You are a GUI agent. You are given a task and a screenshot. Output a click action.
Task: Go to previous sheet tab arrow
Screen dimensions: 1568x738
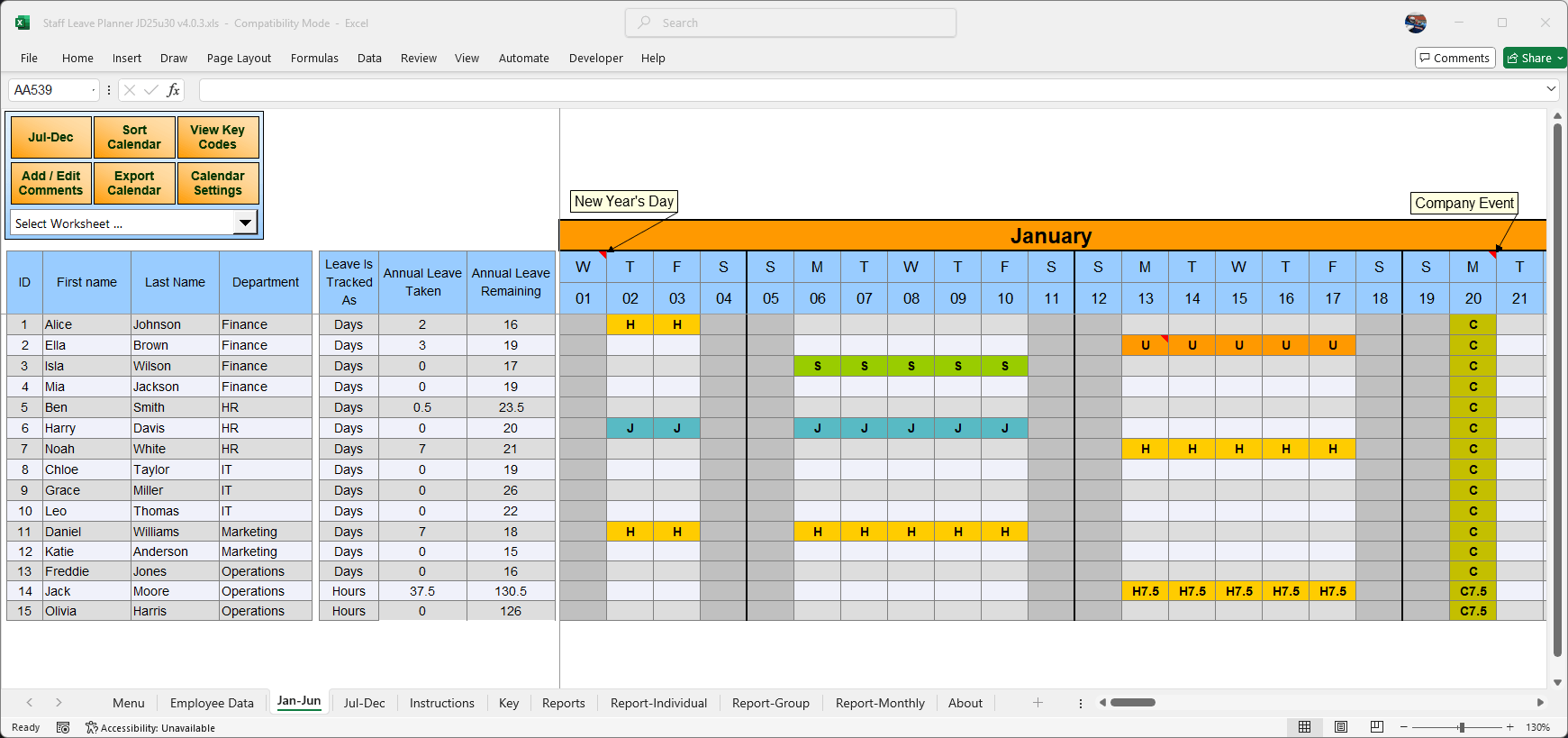(30, 703)
